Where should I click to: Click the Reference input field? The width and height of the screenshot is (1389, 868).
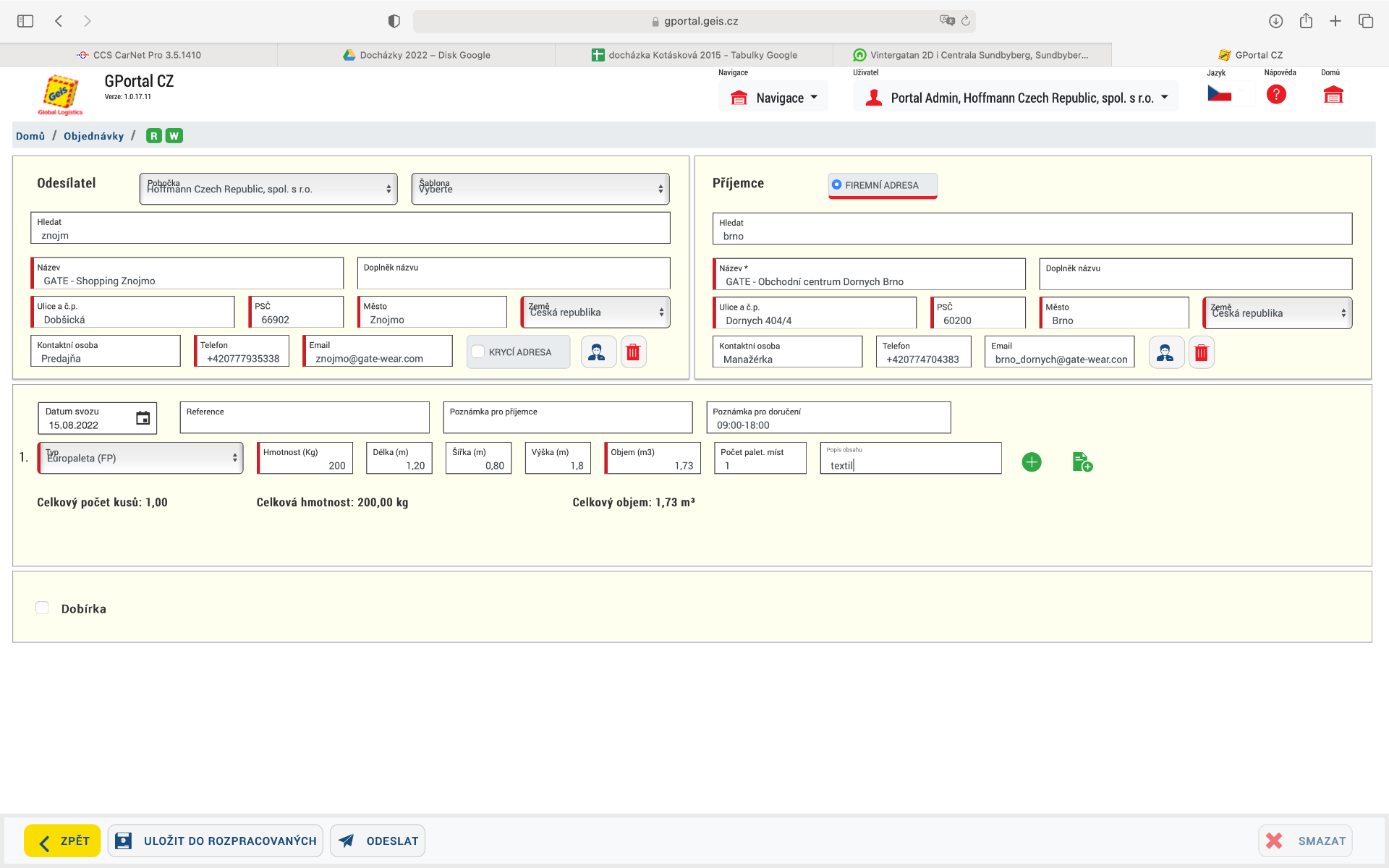pyautogui.click(x=304, y=418)
